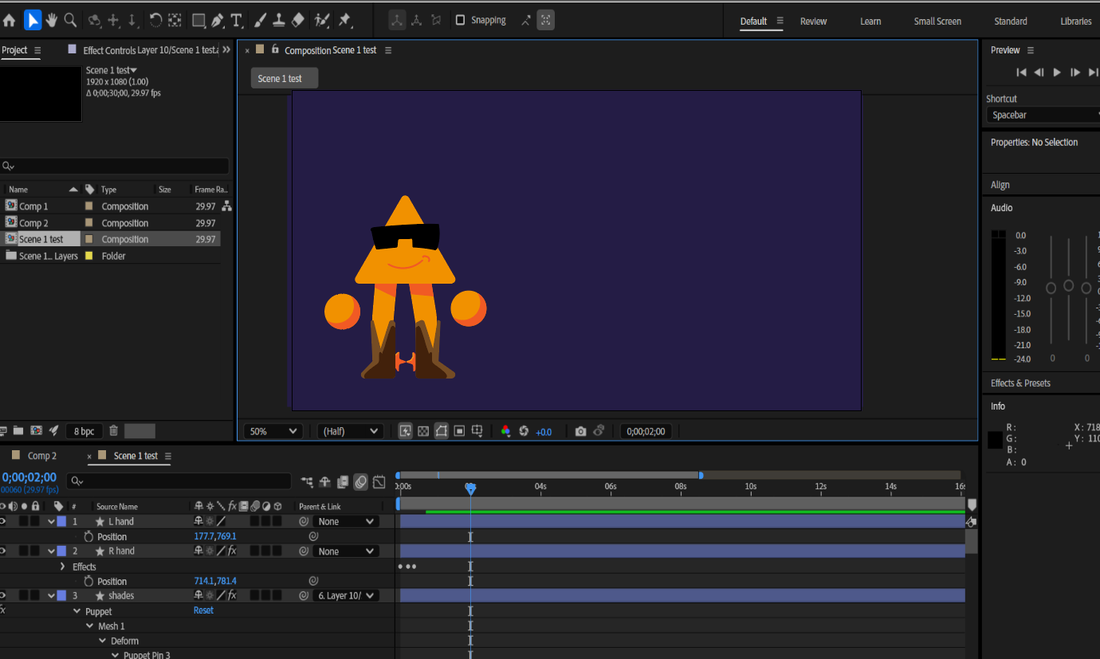This screenshot has width=1100, height=659.
Task: Select the Pen tool
Action: click(217, 20)
